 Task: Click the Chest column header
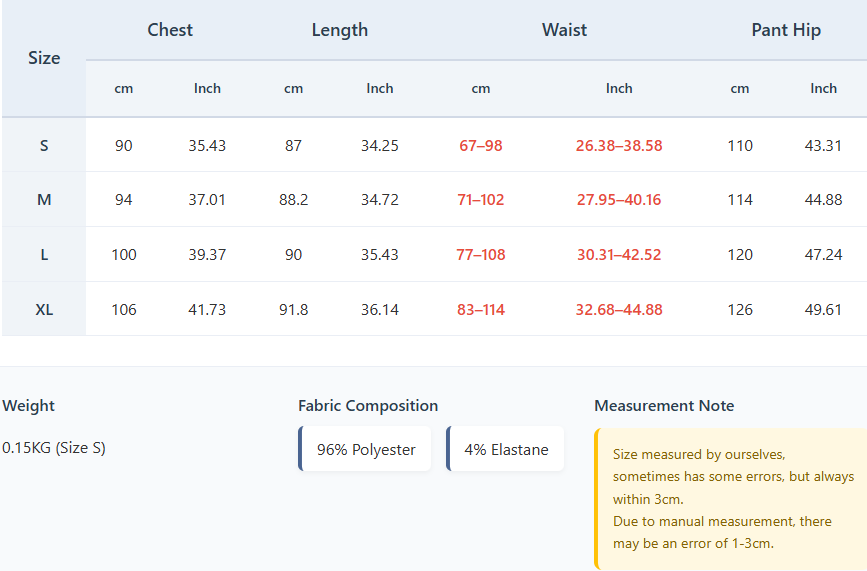click(x=170, y=30)
